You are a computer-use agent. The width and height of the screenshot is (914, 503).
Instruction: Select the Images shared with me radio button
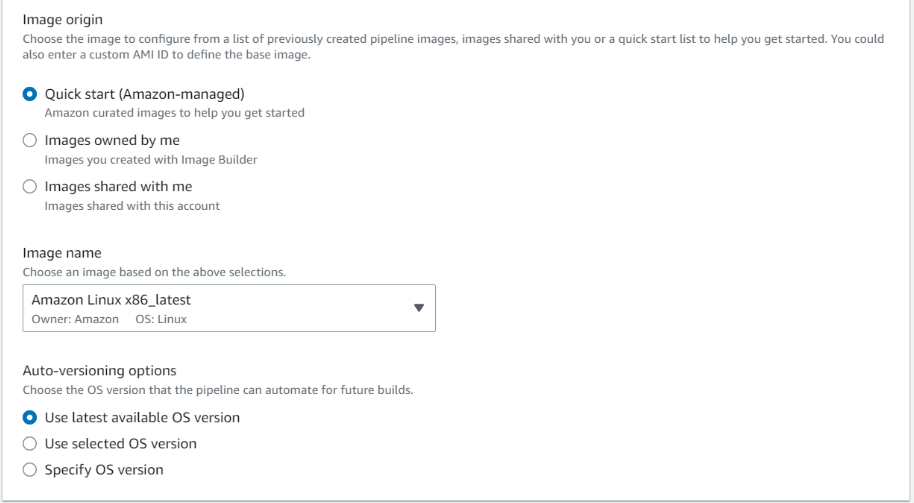click(30, 187)
